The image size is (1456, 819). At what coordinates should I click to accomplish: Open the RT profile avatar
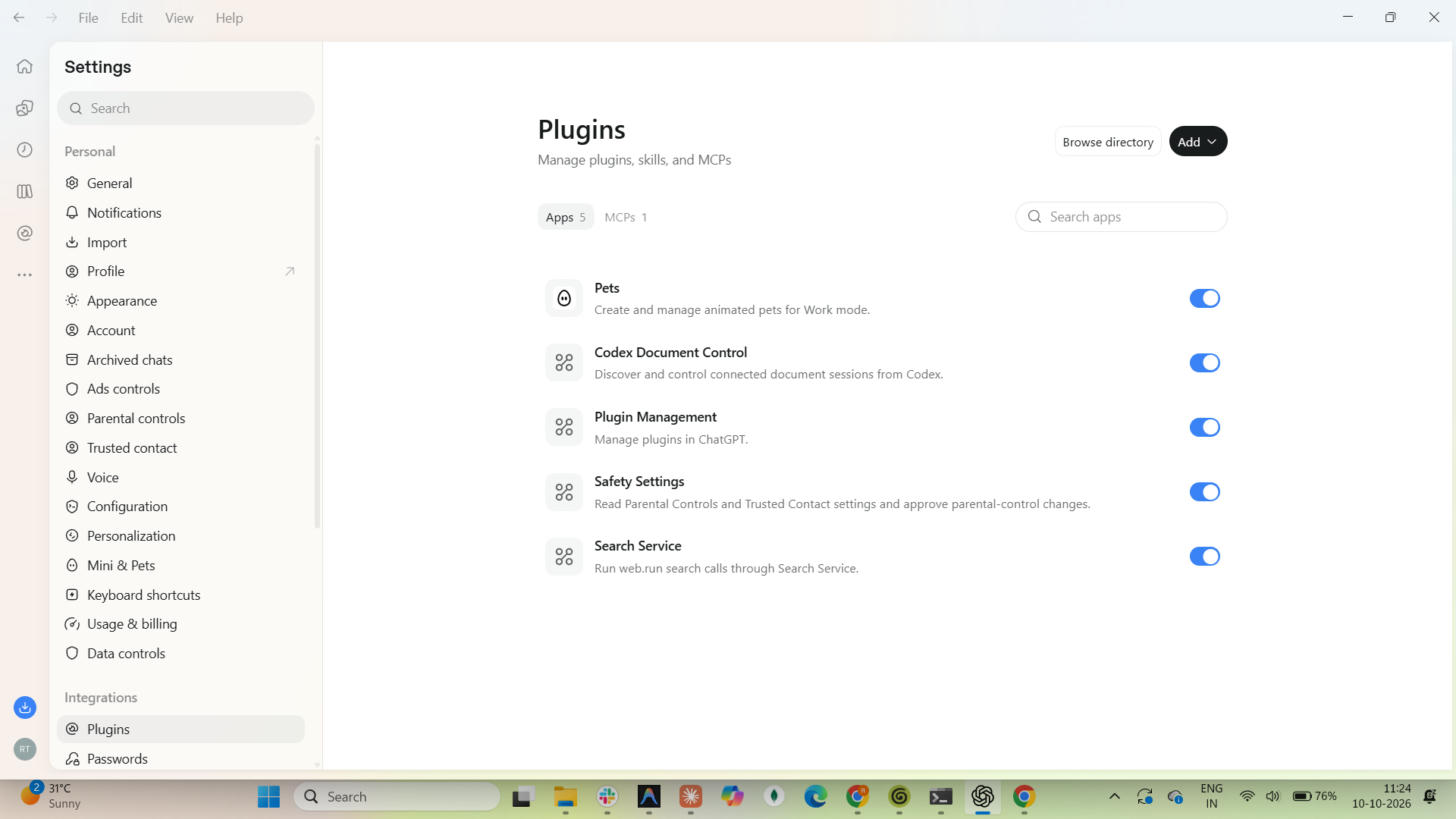25,748
